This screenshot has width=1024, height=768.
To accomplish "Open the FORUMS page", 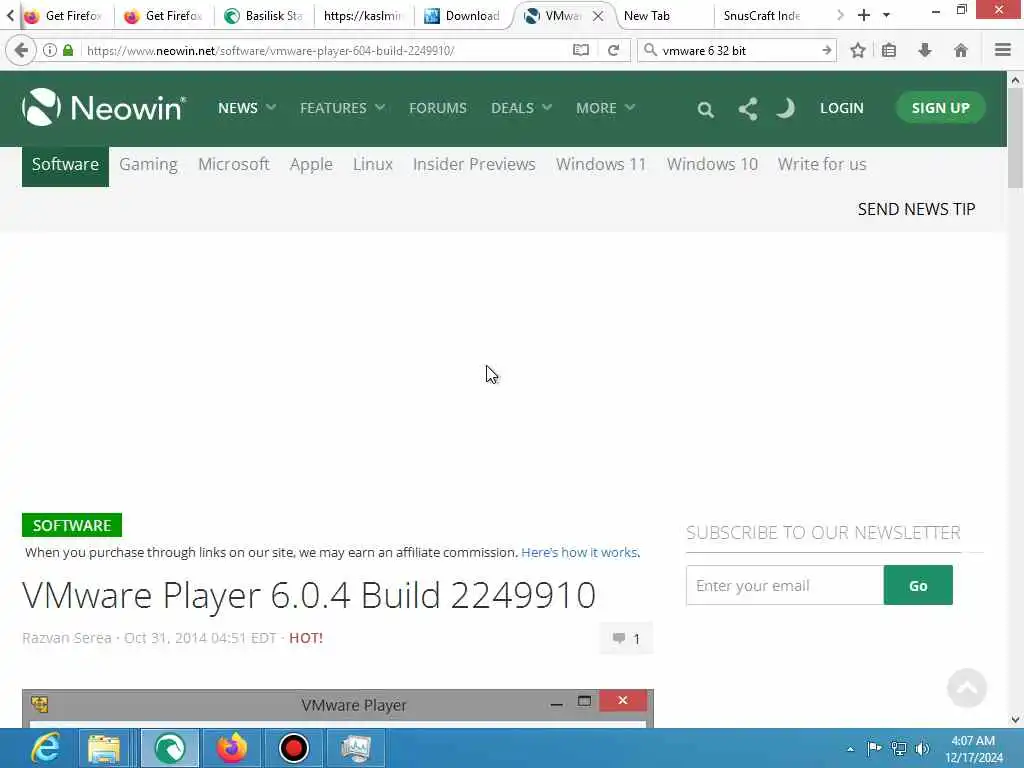I will click(x=438, y=108).
